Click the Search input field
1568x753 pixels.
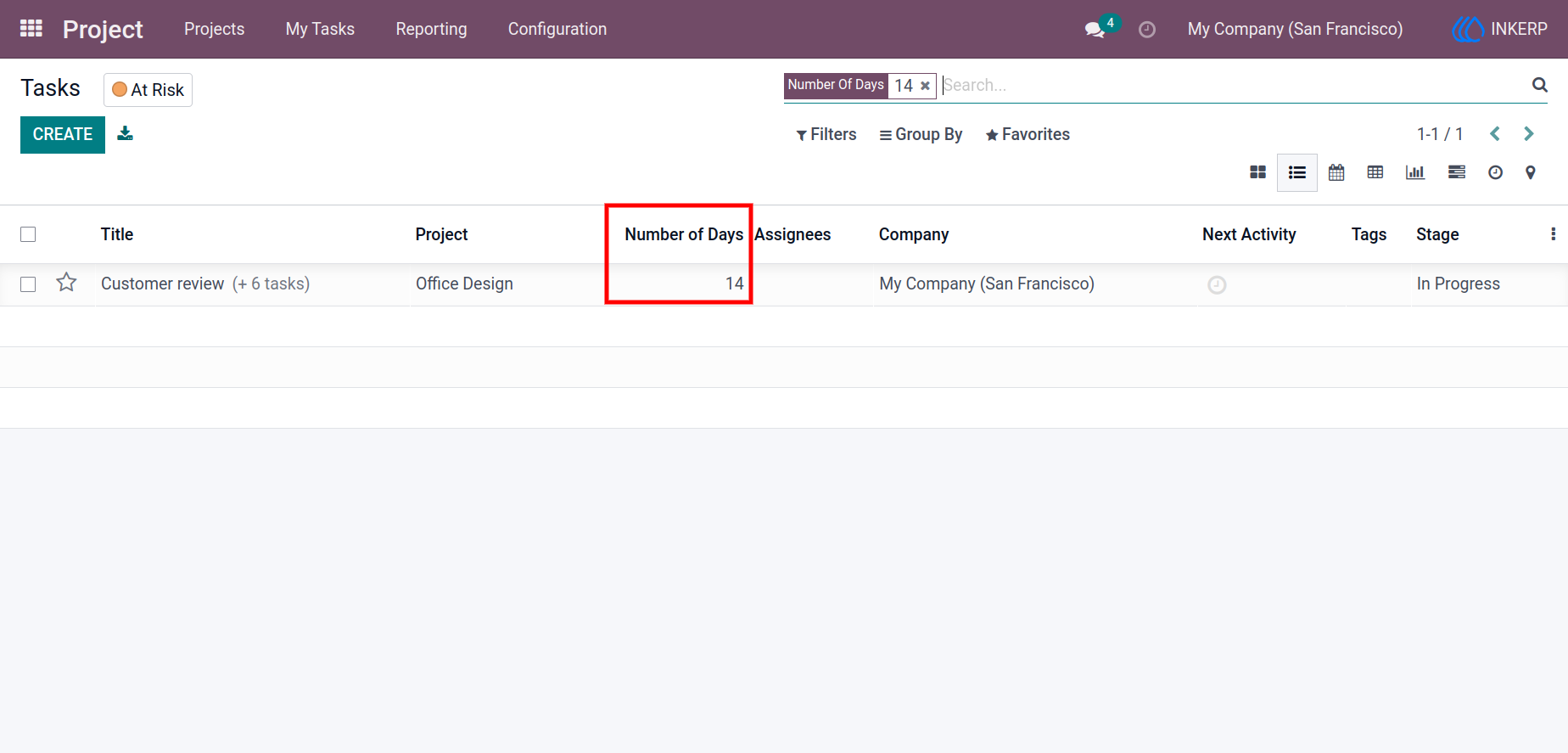click(x=1235, y=85)
